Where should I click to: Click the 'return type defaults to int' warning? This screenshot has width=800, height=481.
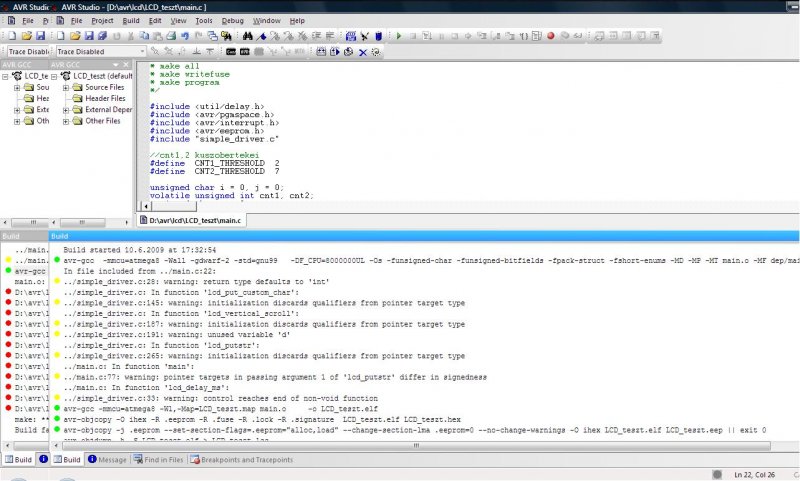tap(196, 282)
